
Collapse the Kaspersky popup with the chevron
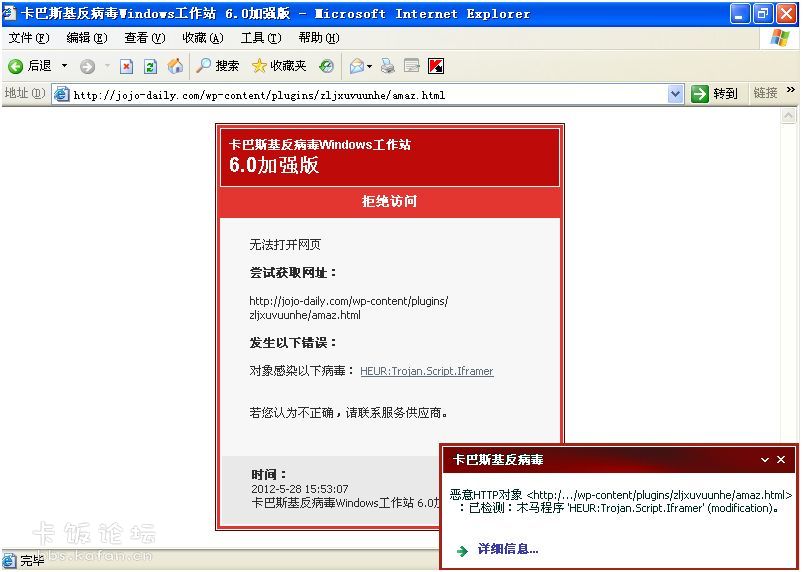coord(765,460)
